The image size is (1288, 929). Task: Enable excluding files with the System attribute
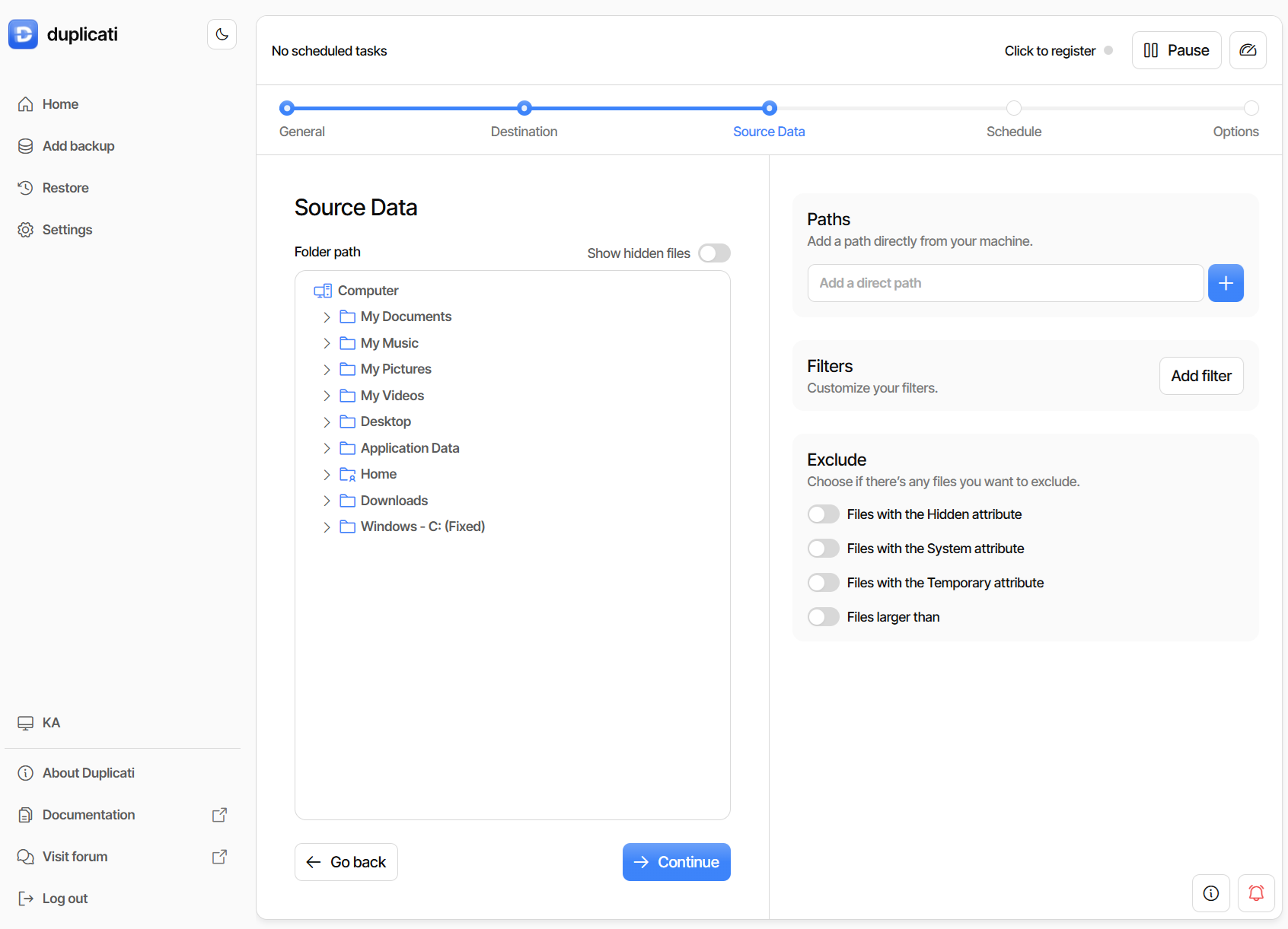click(x=823, y=548)
